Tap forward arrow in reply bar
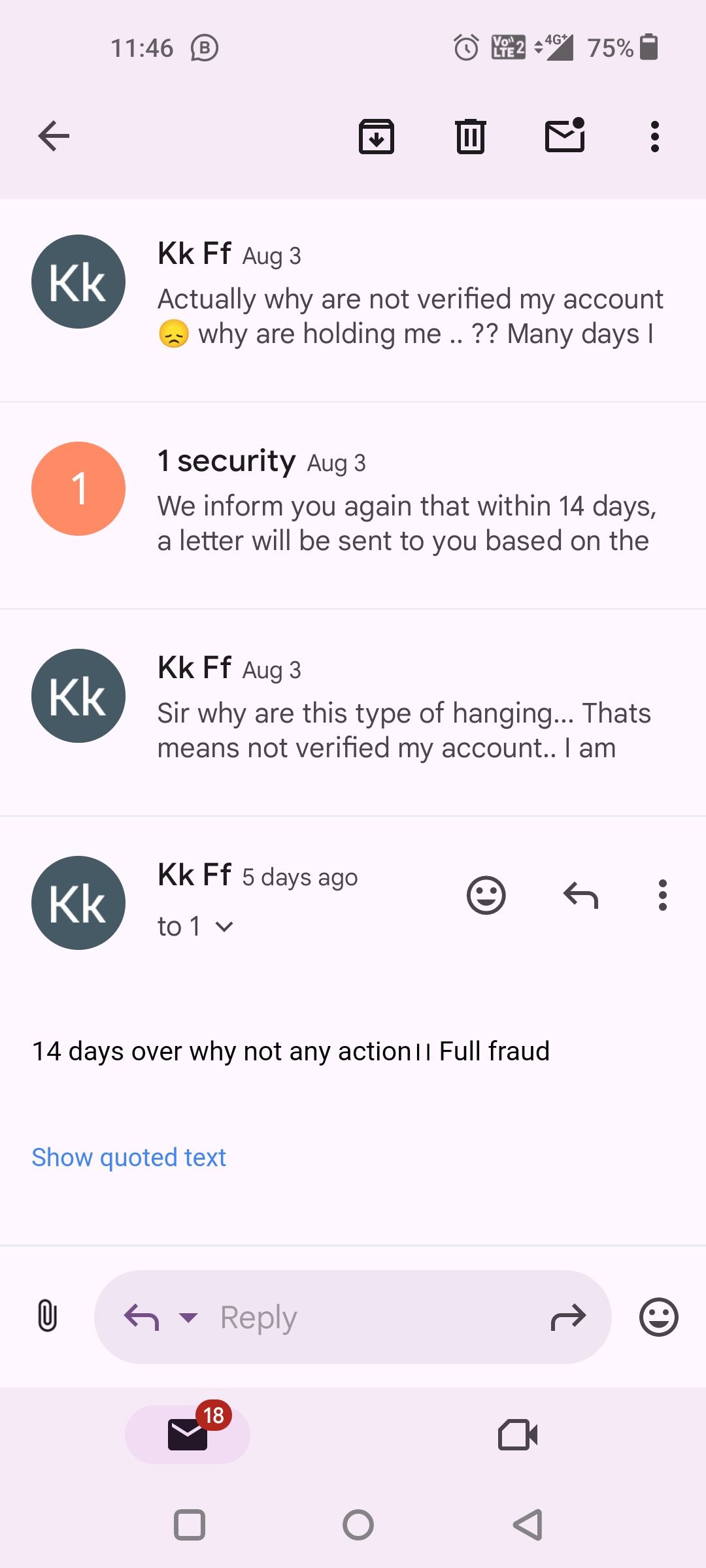 point(568,1317)
